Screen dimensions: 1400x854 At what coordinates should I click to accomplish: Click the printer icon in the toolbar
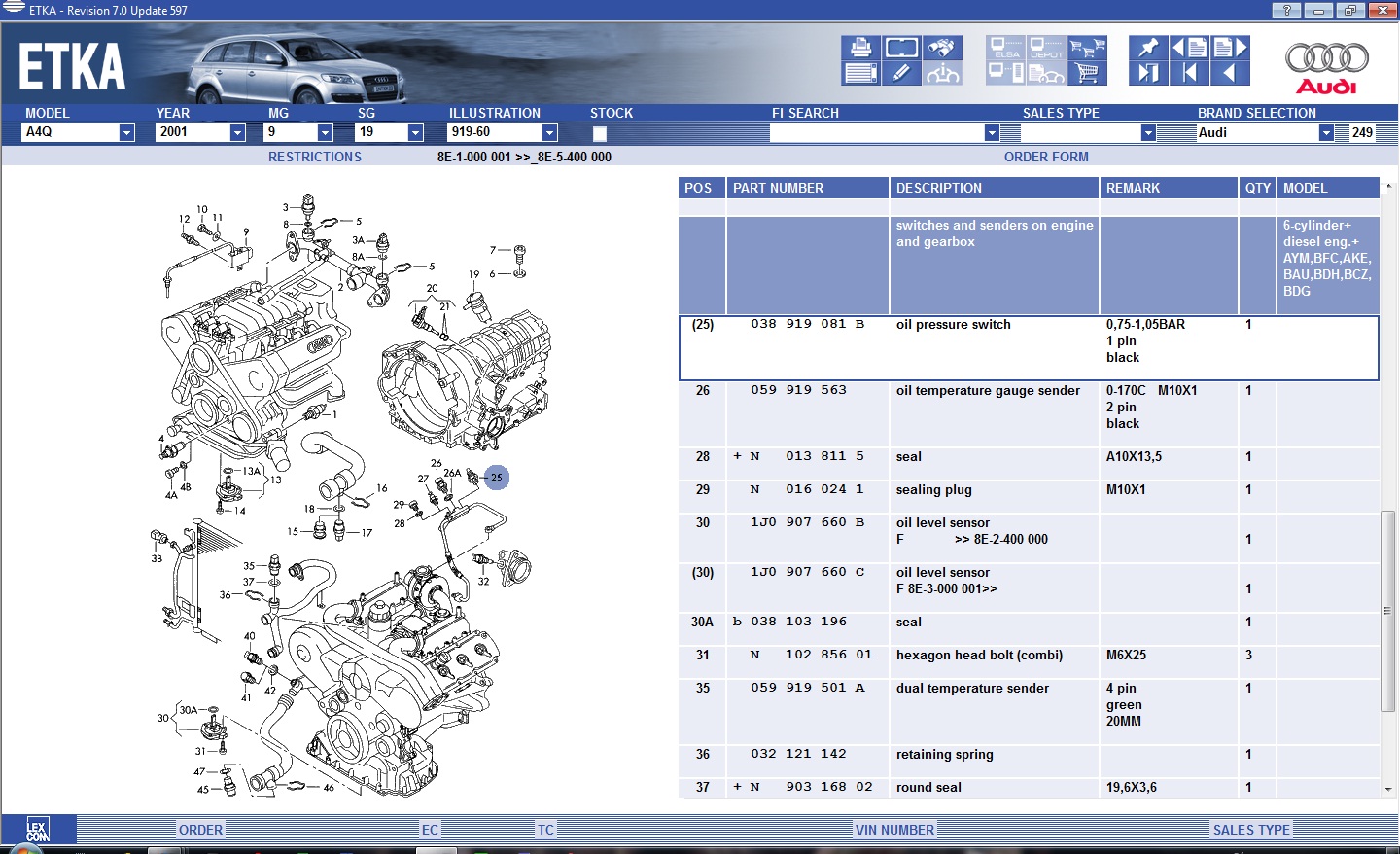[x=860, y=48]
